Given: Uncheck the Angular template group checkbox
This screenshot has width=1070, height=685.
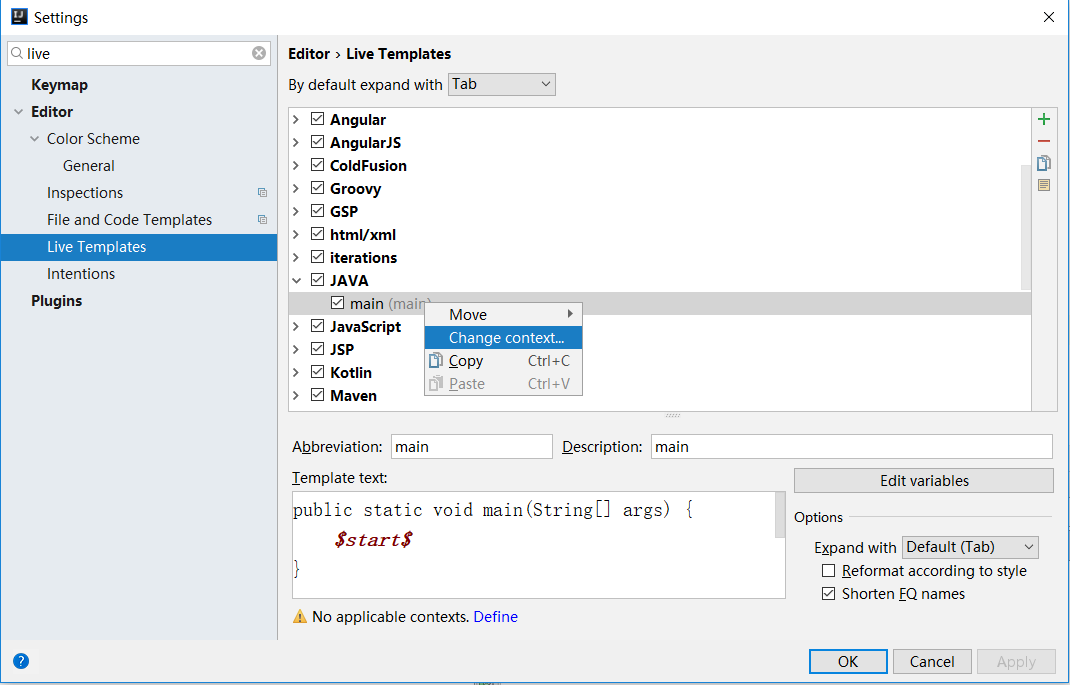Looking at the screenshot, I should click(318, 119).
